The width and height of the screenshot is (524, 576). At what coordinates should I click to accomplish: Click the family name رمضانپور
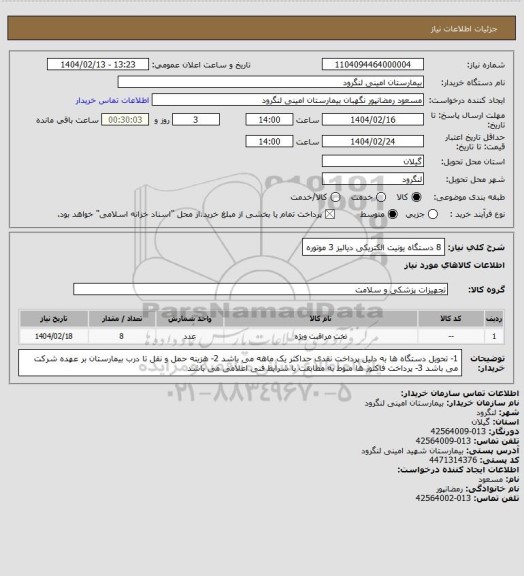pos(450,489)
